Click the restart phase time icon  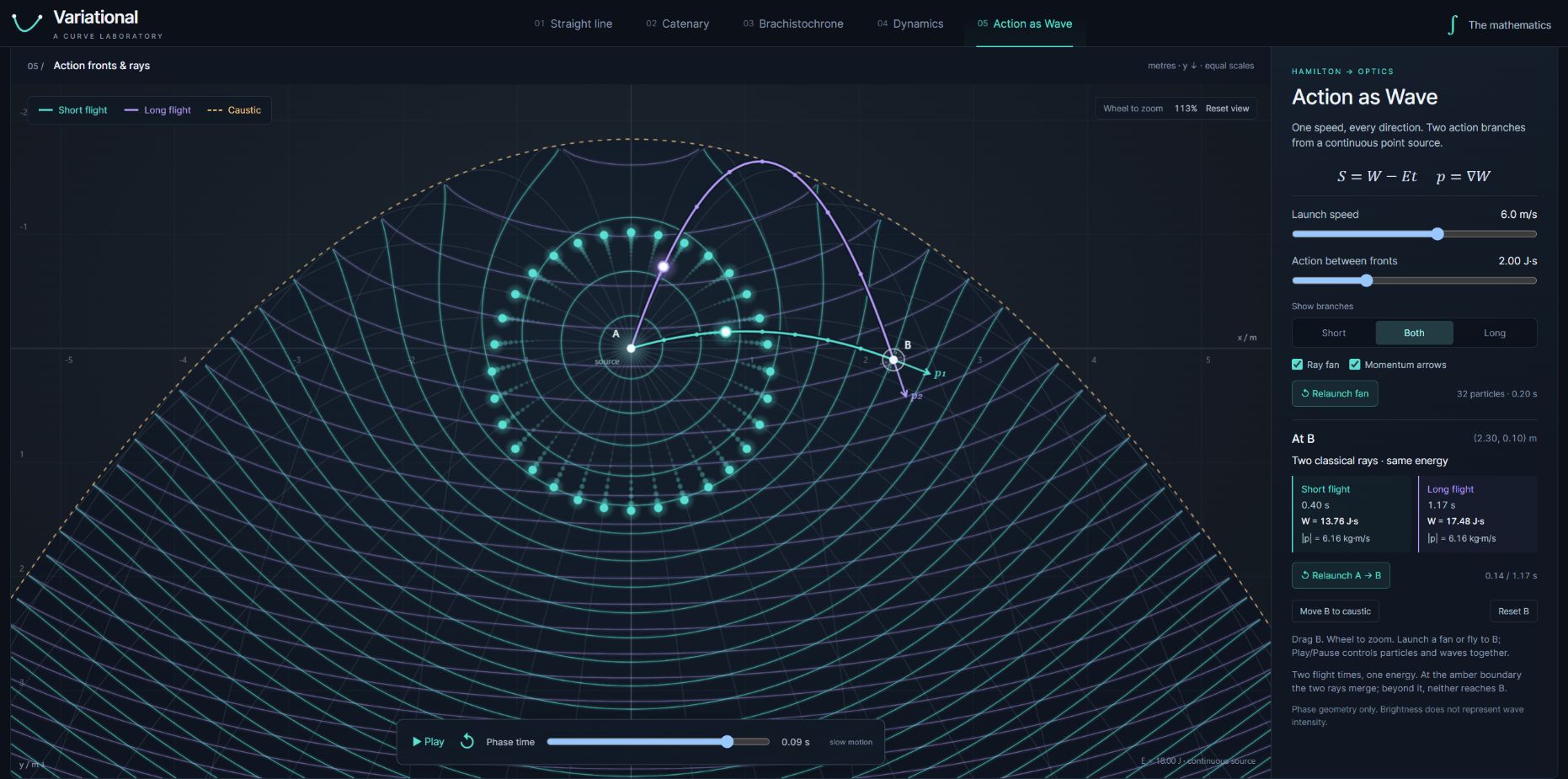(467, 741)
